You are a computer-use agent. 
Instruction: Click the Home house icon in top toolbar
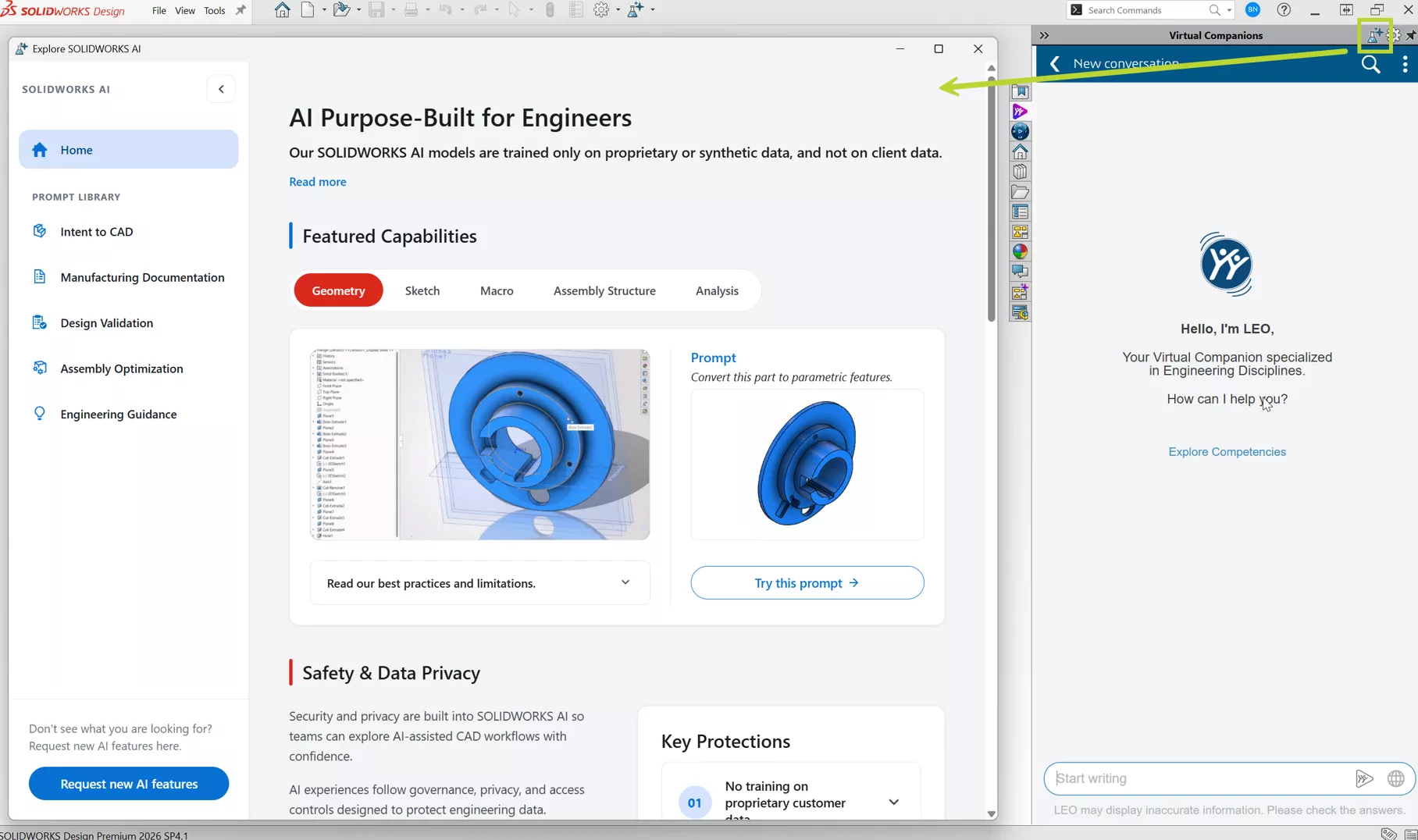(282, 10)
